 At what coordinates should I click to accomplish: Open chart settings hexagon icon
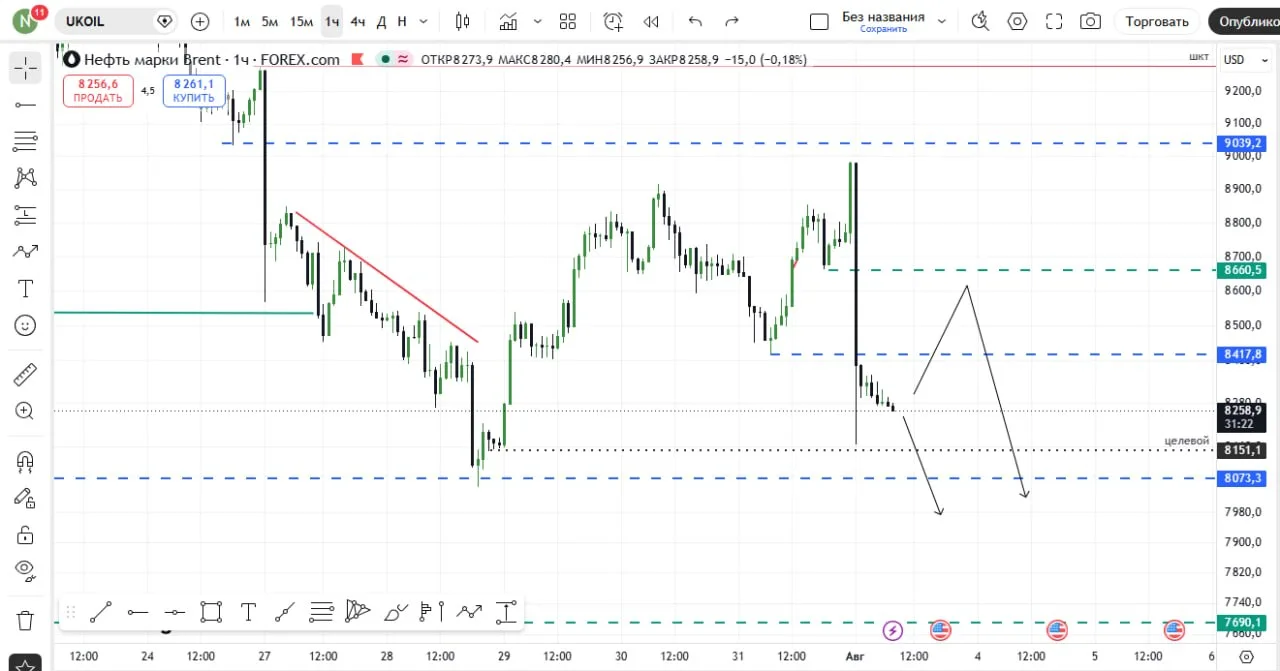[1018, 21]
